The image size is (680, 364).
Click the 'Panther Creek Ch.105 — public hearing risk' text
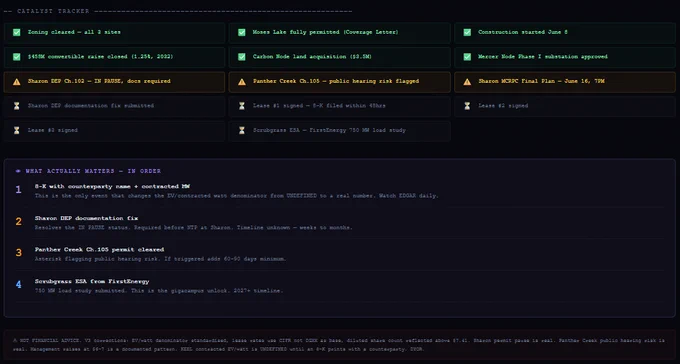click(324, 81)
